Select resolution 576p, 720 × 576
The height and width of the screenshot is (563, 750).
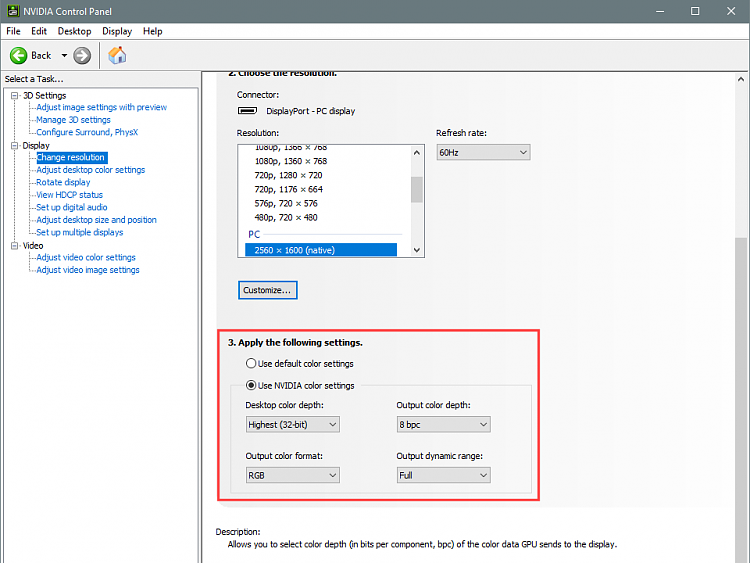tap(286, 203)
